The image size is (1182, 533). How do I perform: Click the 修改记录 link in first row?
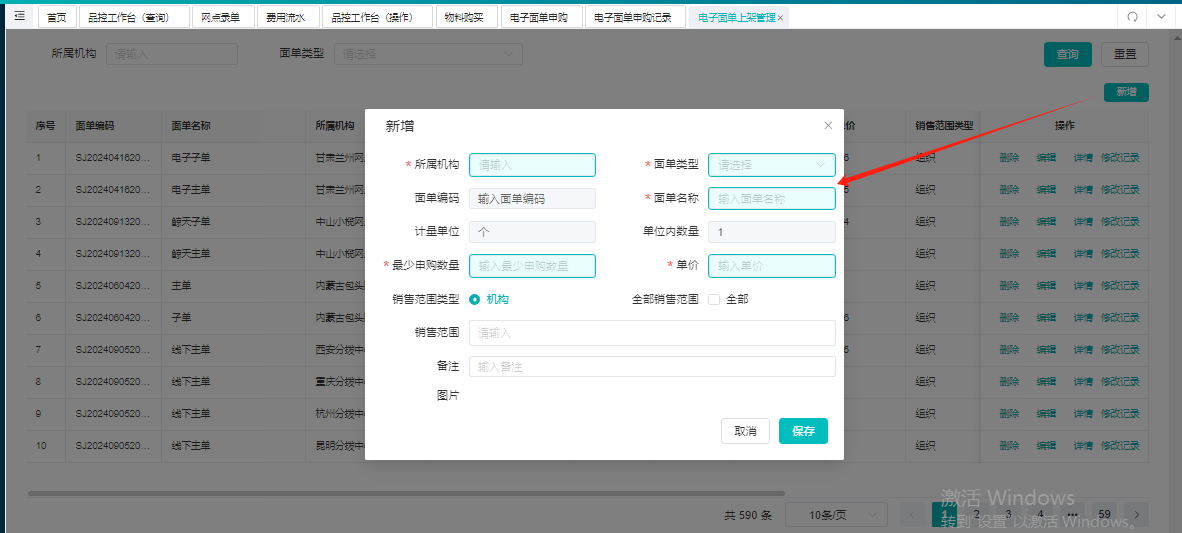[1120, 158]
